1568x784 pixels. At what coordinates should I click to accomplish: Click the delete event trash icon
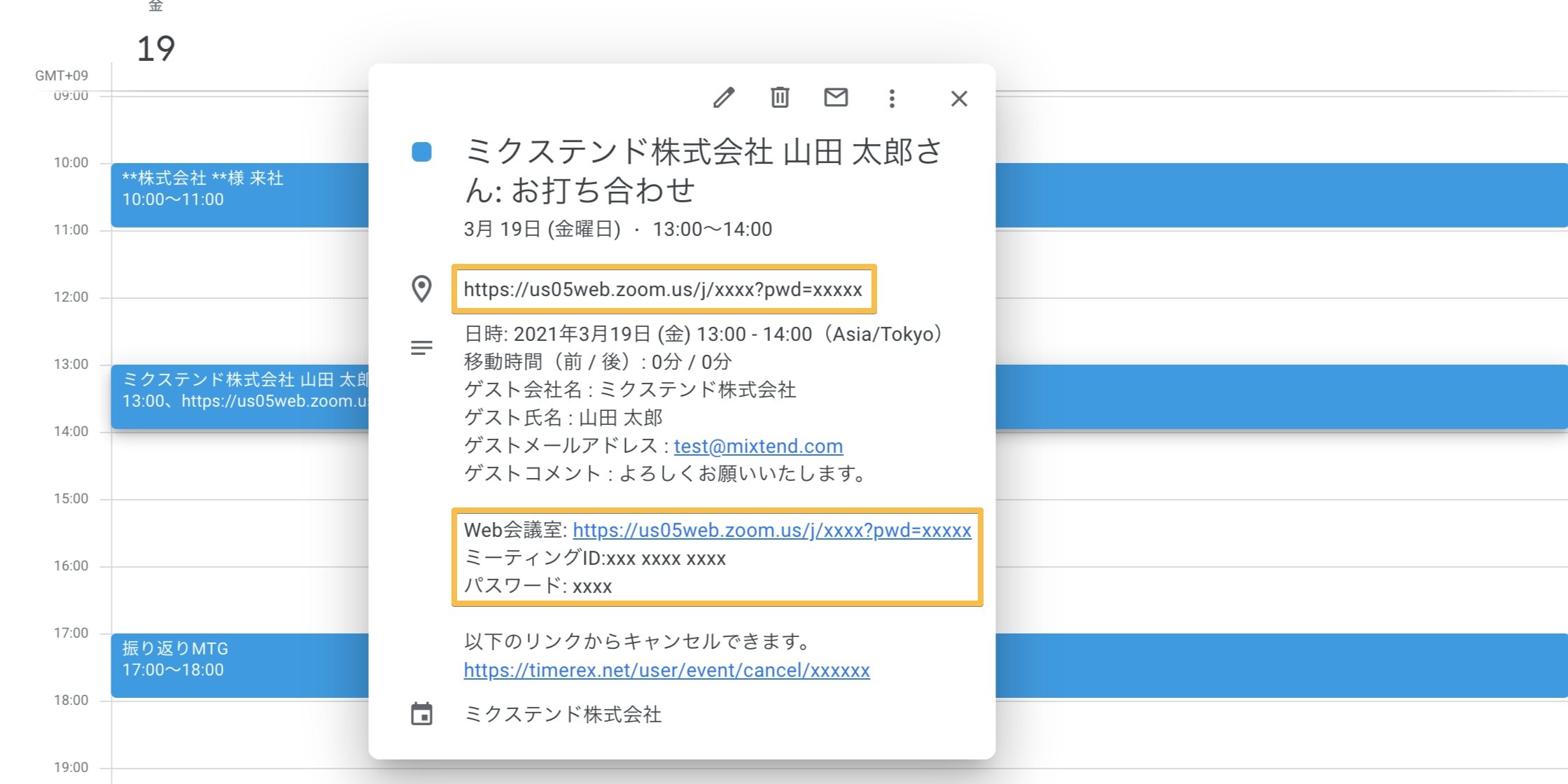point(779,98)
